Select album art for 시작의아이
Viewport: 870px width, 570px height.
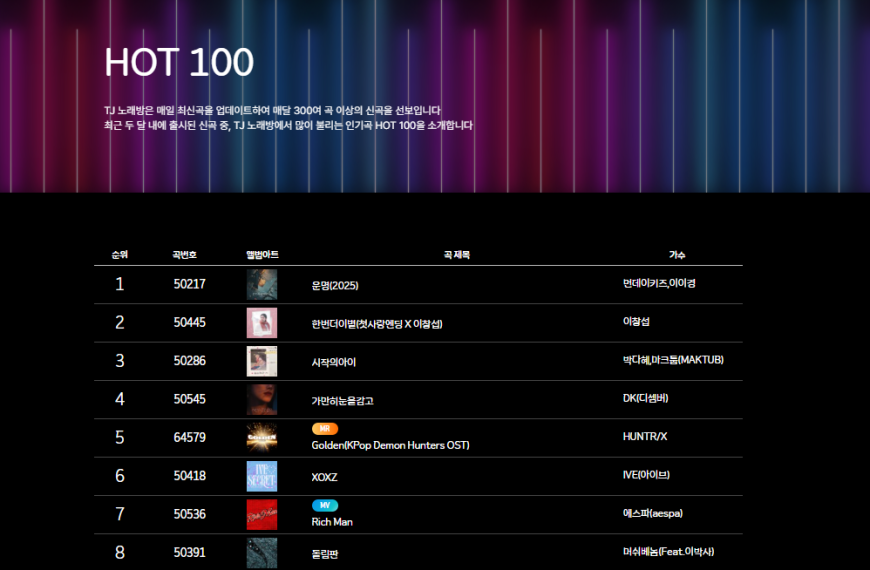[x=262, y=361]
